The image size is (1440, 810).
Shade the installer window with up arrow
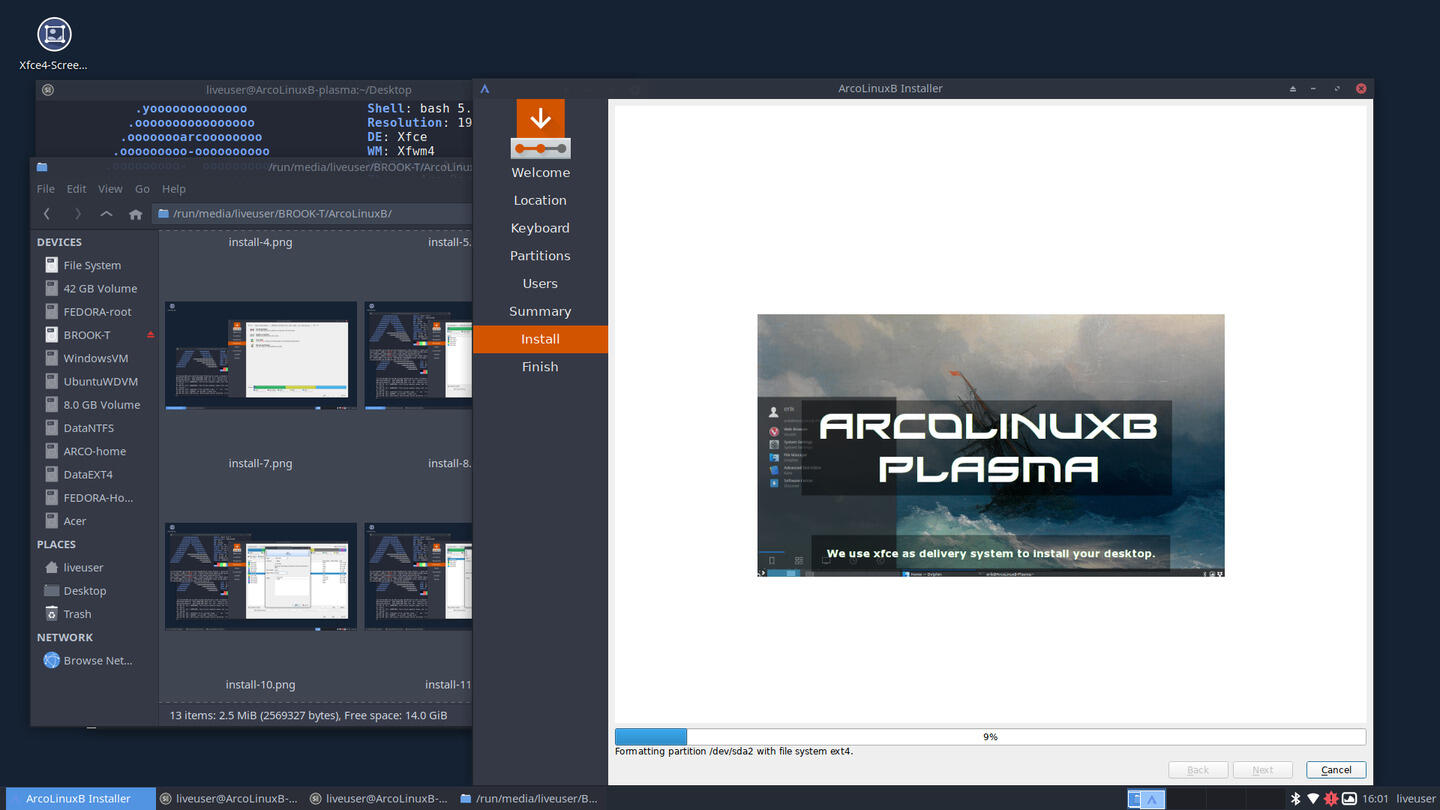[x=1292, y=88]
